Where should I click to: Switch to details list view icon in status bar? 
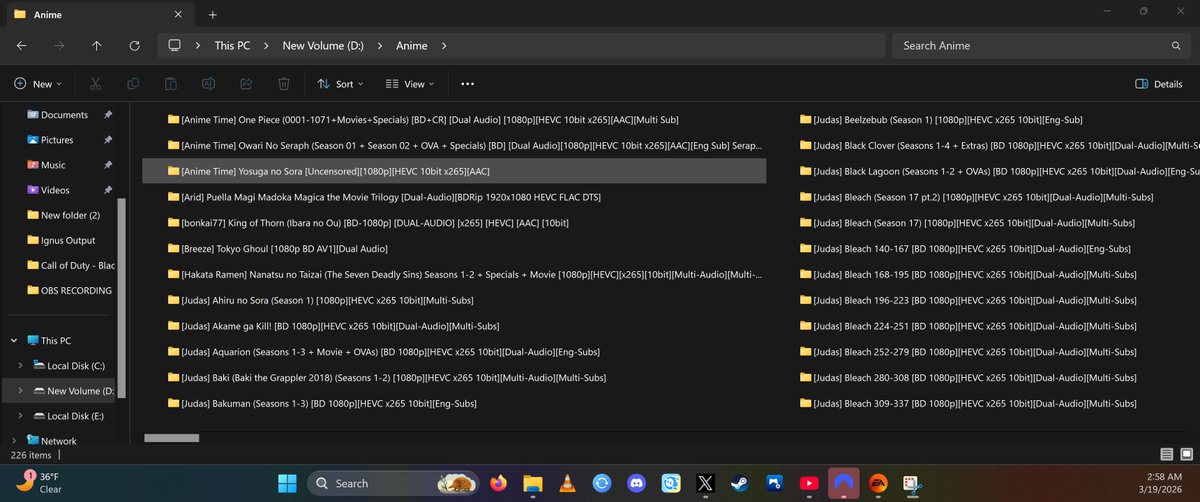coord(1166,454)
